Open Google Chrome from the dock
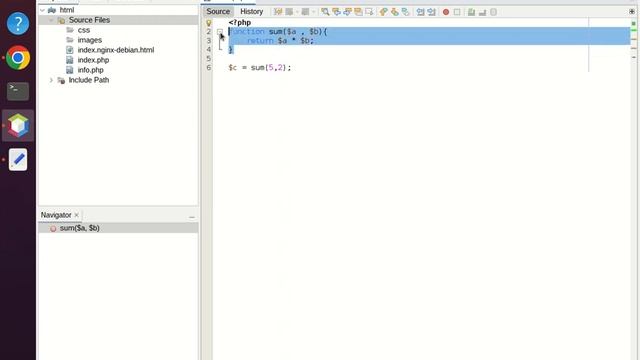640x360 pixels. (18, 58)
